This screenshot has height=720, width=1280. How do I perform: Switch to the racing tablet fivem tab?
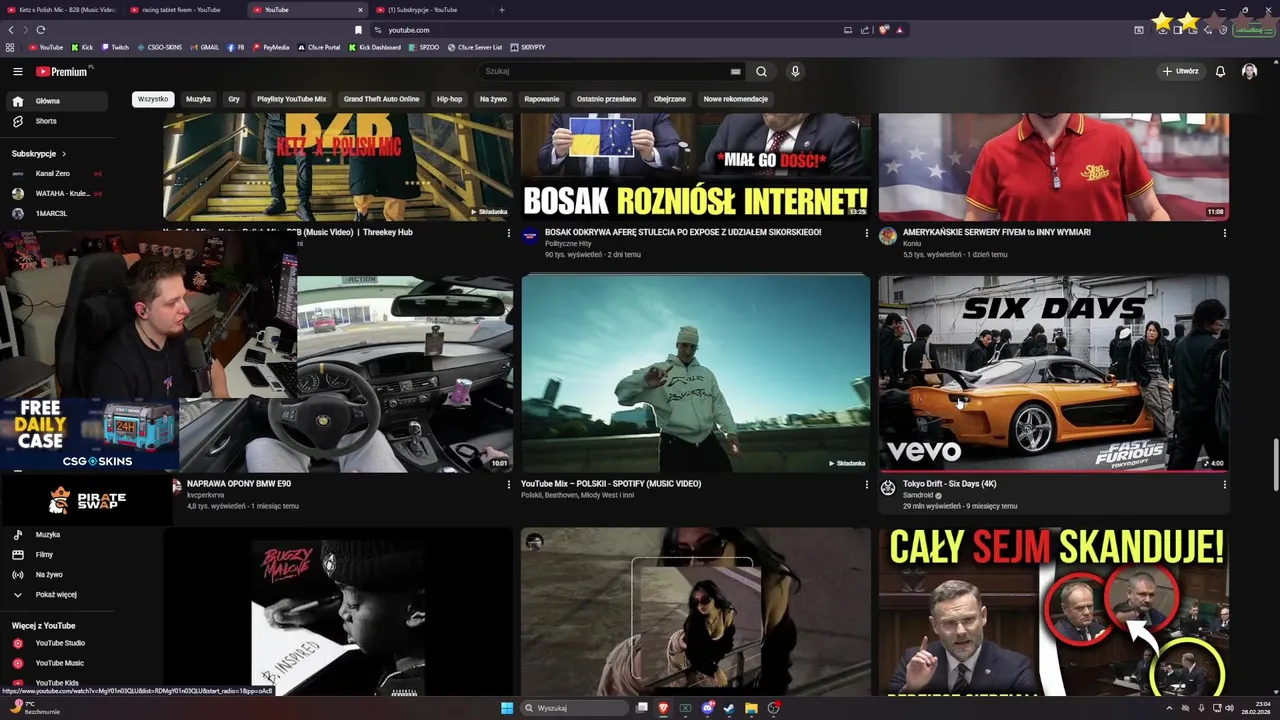pyautogui.click(x=180, y=10)
